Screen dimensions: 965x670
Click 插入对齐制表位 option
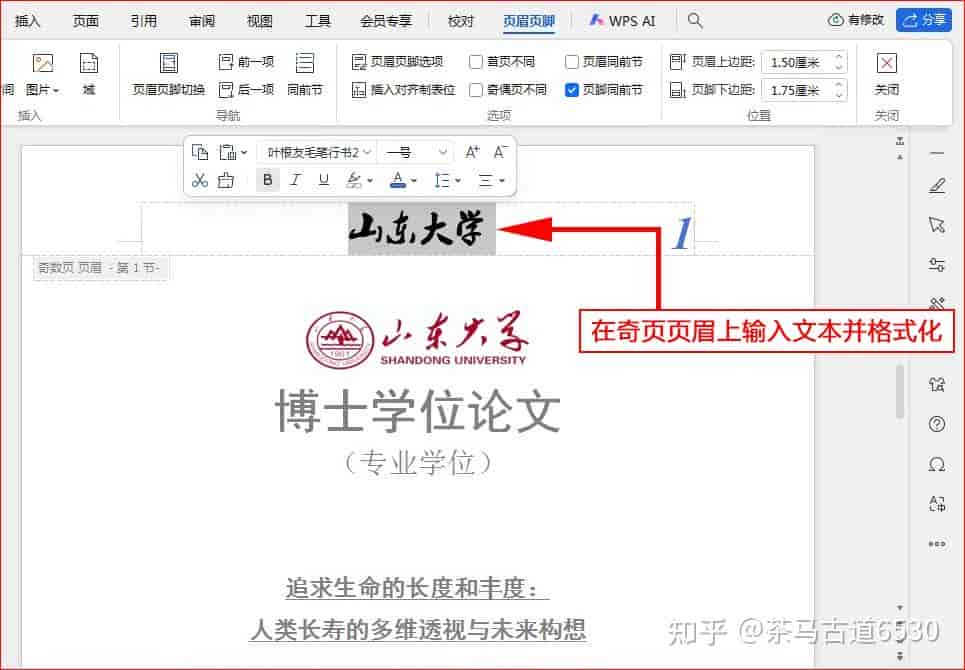[403, 90]
